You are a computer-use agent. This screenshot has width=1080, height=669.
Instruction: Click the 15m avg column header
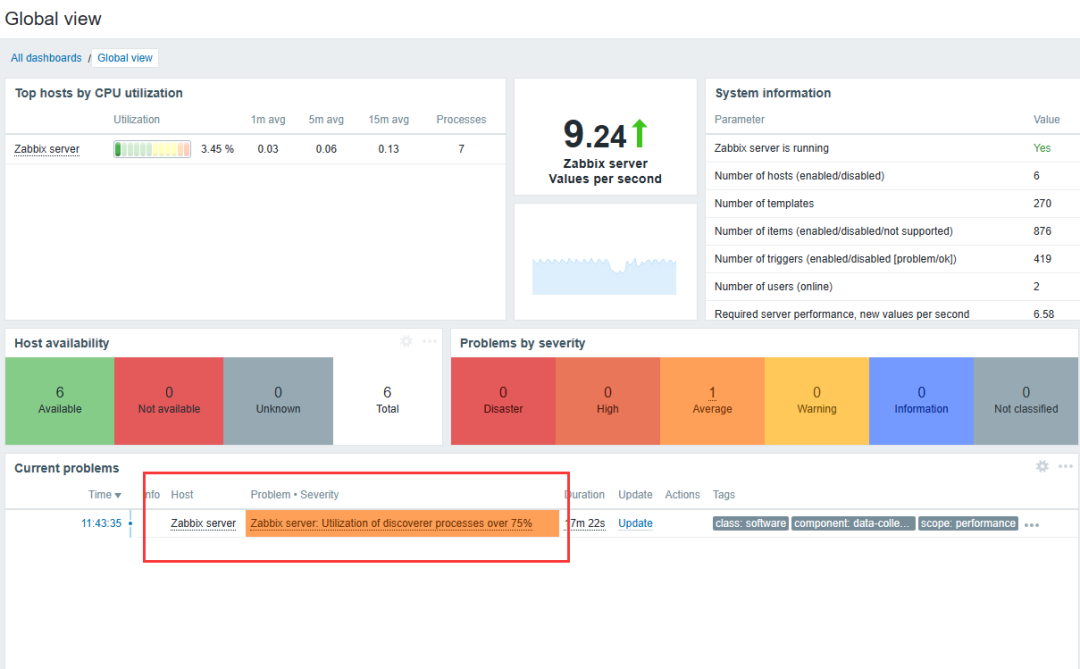coord(388,119)
